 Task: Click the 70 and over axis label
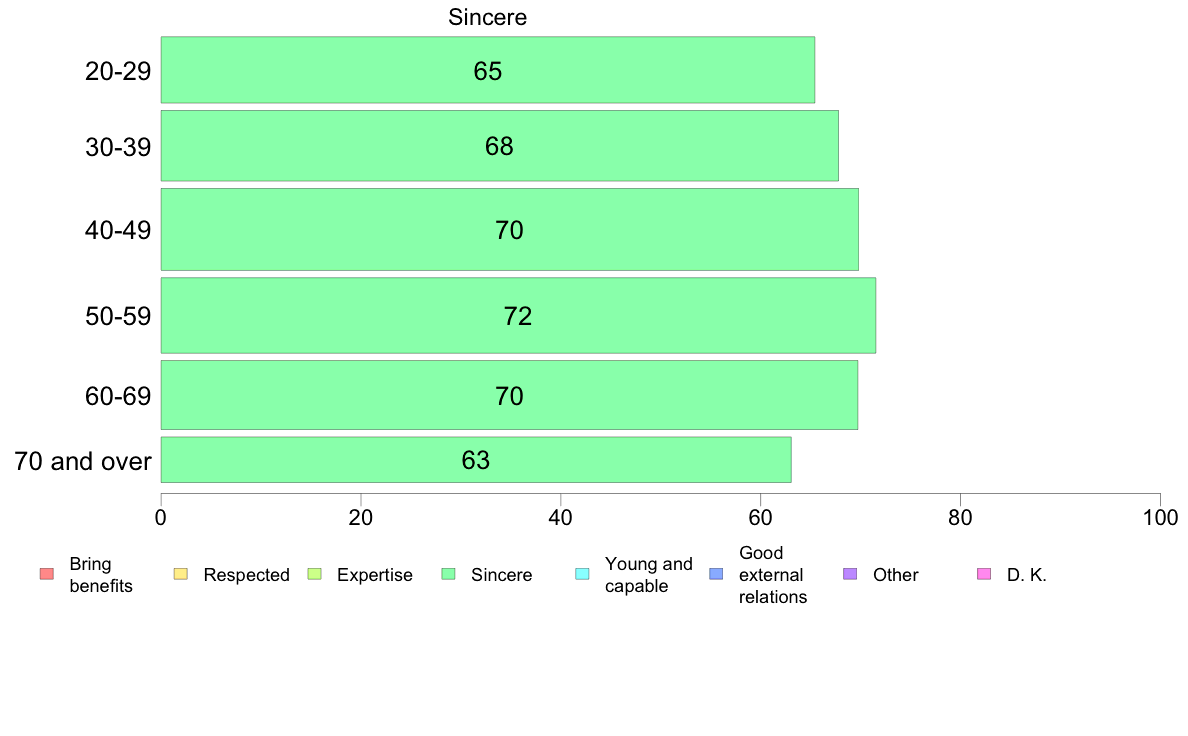(x=83, y=461)
